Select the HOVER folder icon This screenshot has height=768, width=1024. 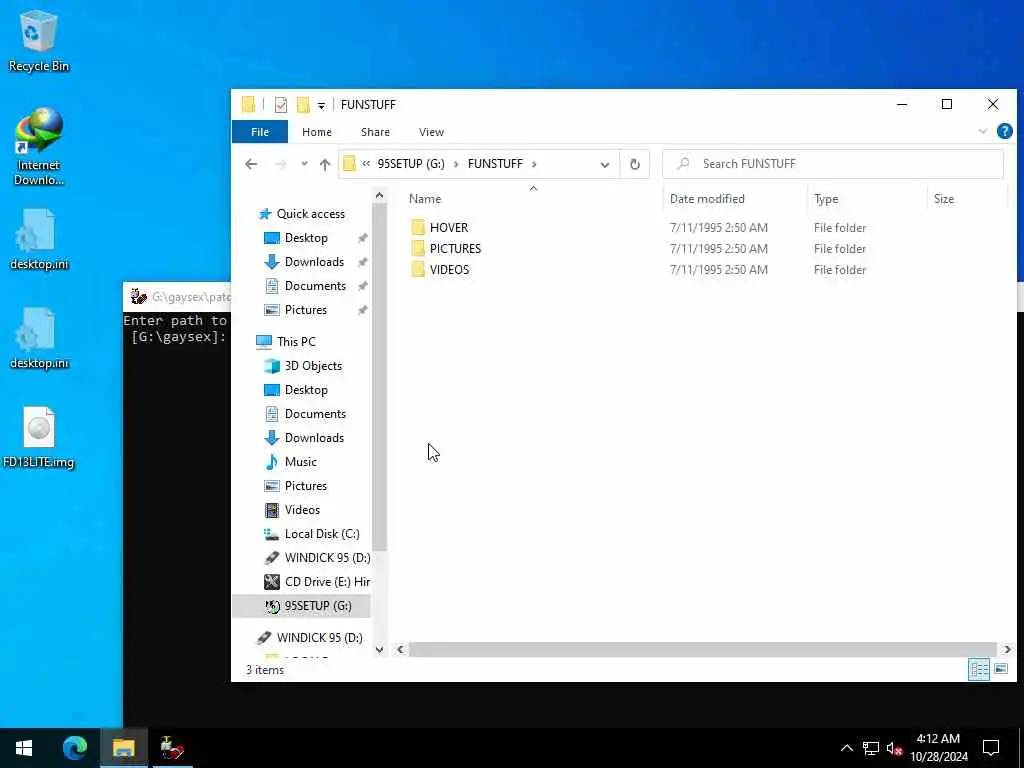coord(418,227)
